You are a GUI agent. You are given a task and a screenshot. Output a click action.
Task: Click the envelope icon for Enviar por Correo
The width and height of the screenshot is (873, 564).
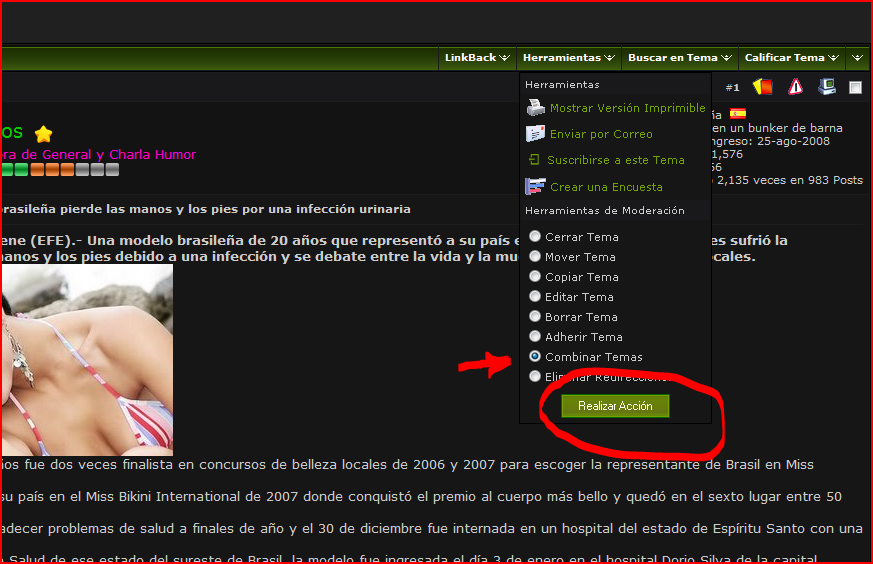tap(535, 134)
